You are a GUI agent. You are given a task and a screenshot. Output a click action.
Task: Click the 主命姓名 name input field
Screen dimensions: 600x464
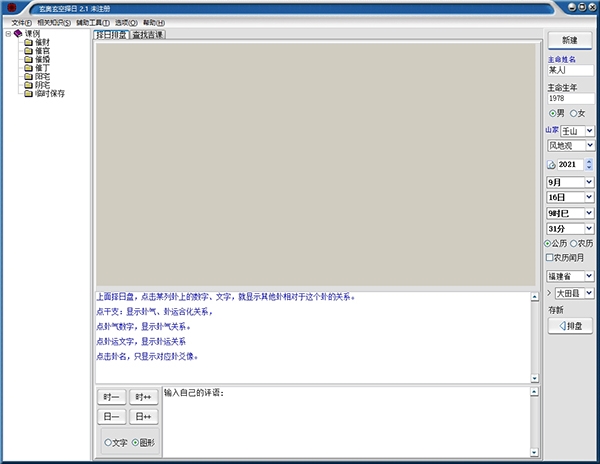click(570, 71)
